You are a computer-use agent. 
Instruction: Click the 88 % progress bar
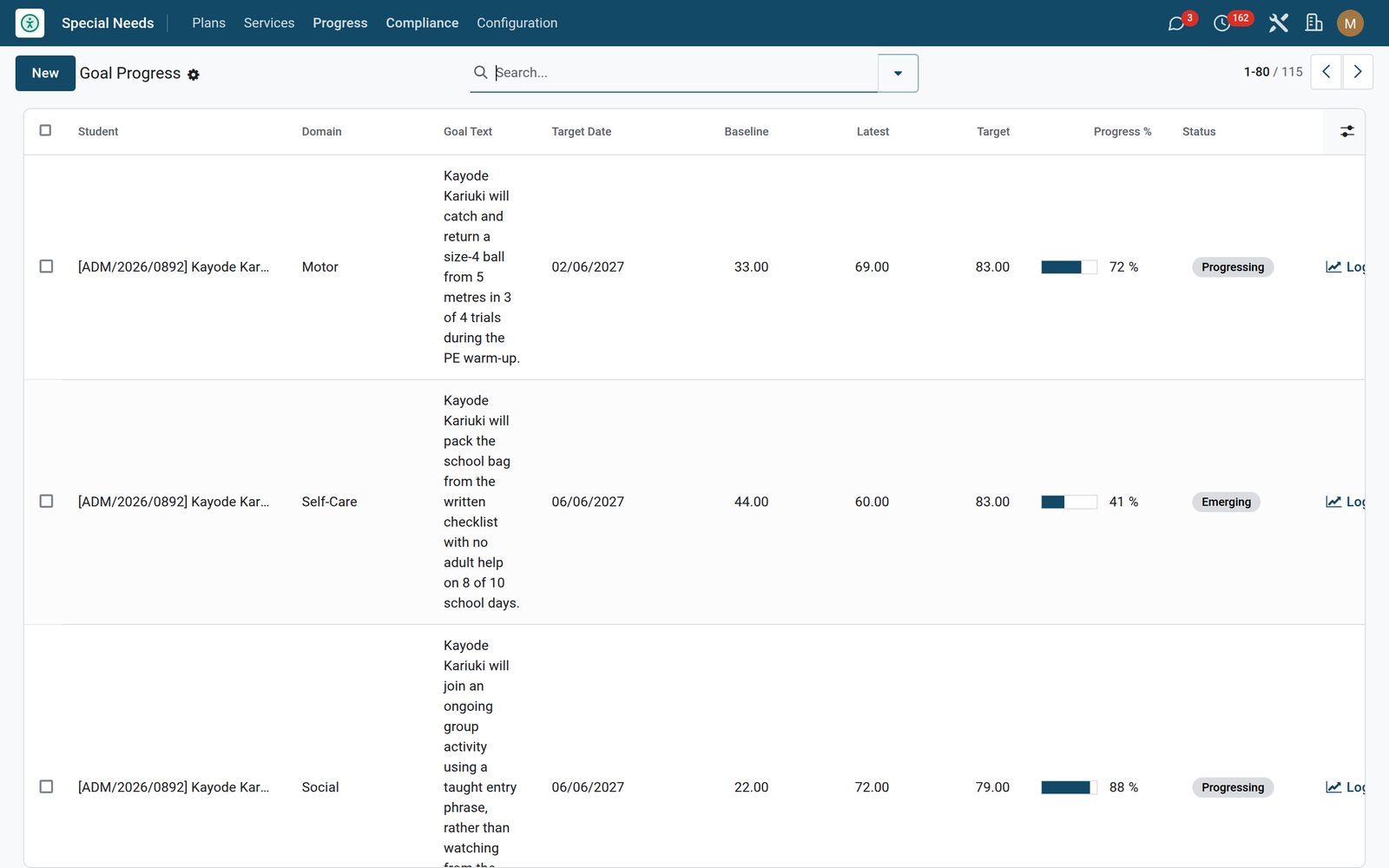(x=1069, y=787)
